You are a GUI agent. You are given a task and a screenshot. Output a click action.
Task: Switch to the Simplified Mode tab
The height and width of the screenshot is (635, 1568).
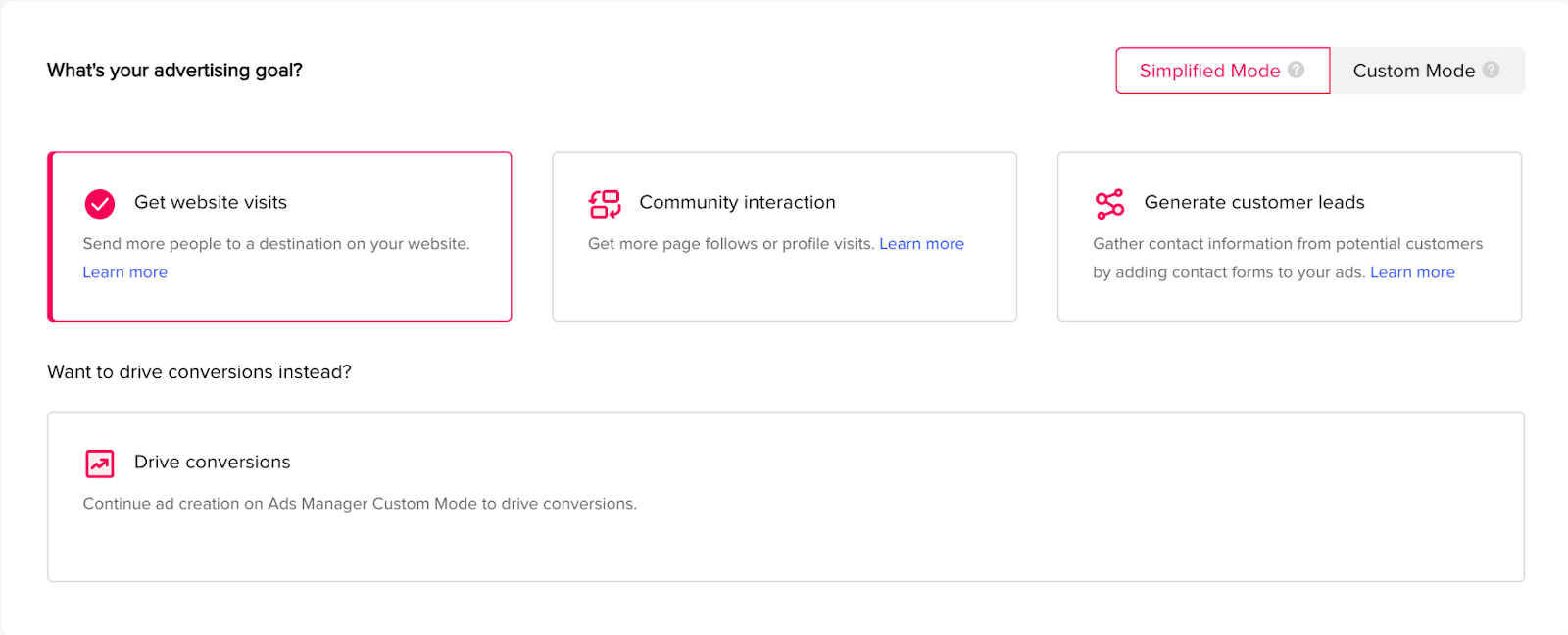click(x=1209, y=71)
